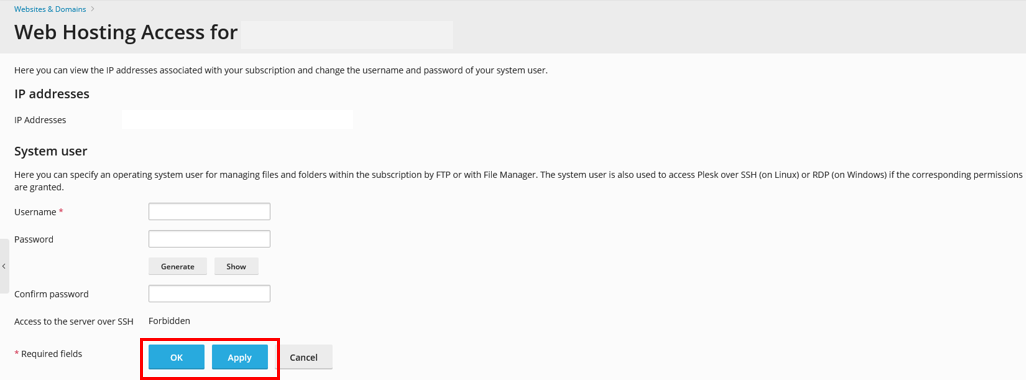Click the Web Hosting Access page title

[x=126, y=33]
